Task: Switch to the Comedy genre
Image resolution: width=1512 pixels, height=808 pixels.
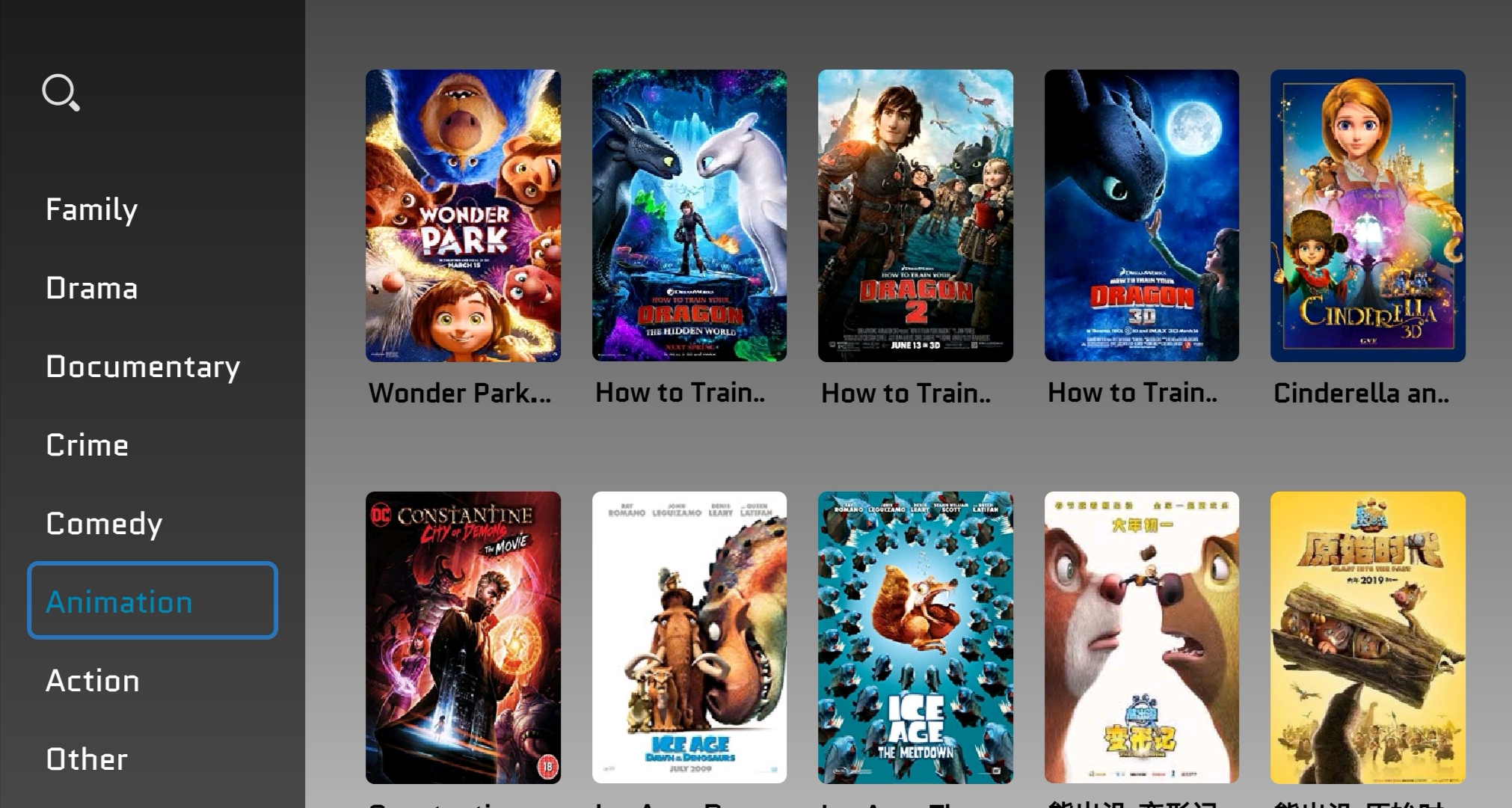Action: 104,524
